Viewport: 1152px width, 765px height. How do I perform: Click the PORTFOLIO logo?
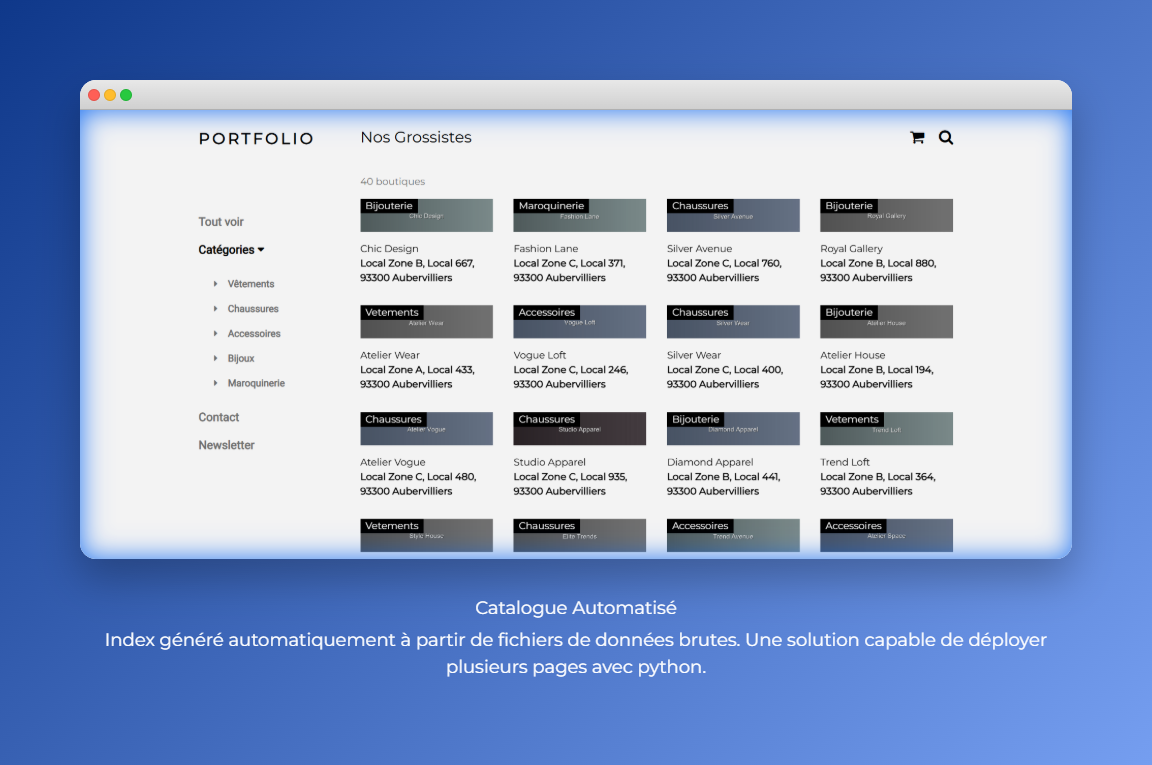256,139
